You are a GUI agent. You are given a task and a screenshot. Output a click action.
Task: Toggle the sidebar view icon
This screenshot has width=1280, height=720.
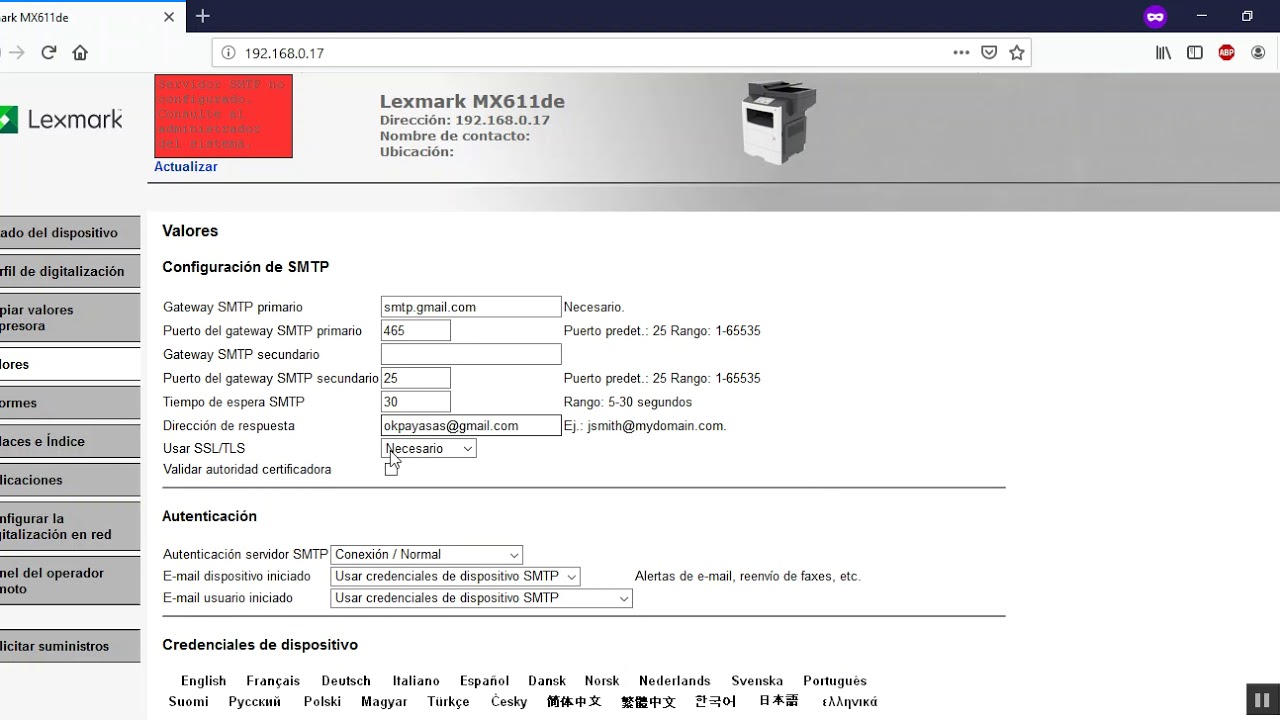(x=1195, y=53)
